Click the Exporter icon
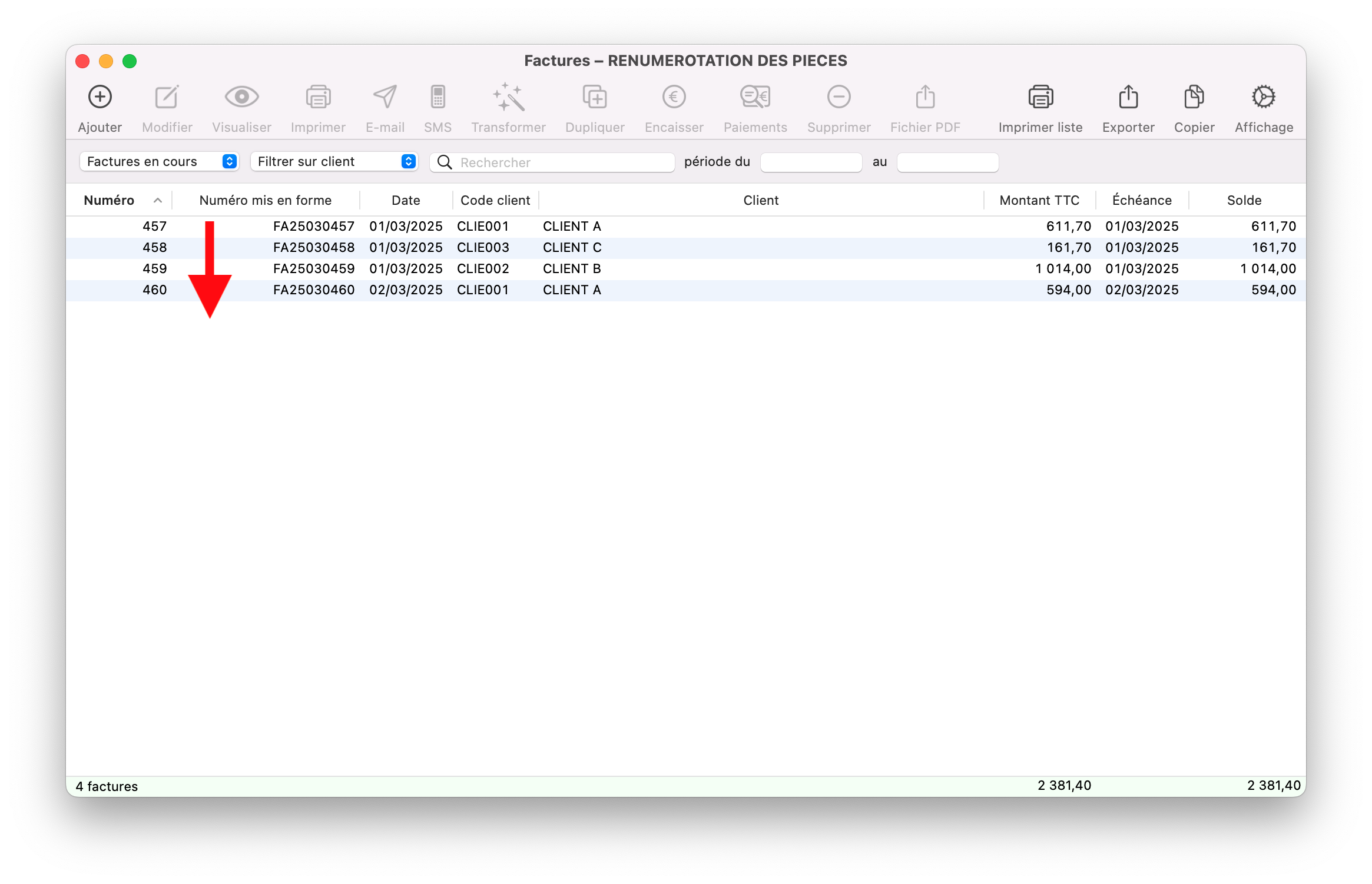 [1128, 97]
